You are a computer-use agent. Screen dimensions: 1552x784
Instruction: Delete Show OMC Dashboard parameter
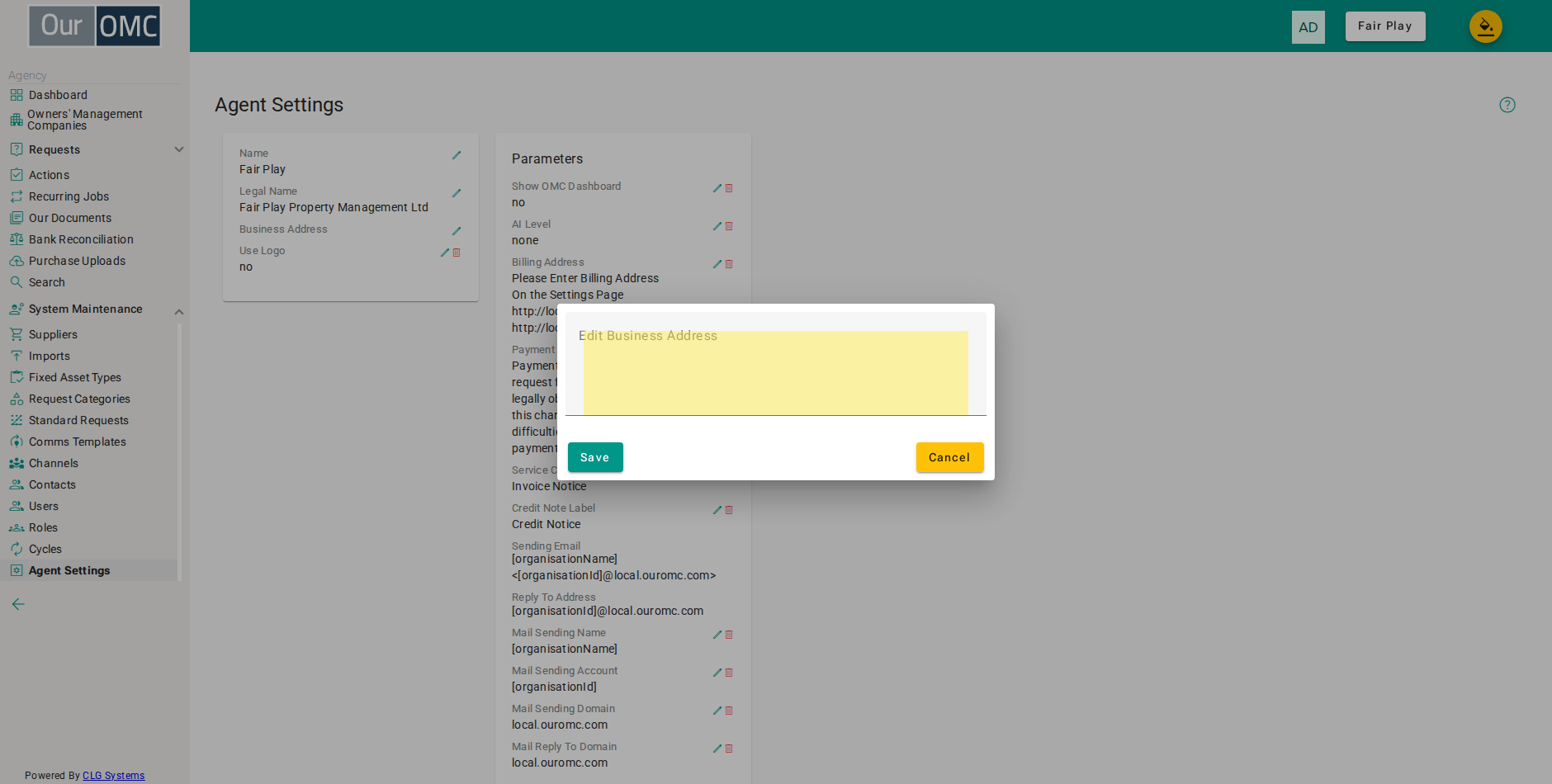point(729,188)
